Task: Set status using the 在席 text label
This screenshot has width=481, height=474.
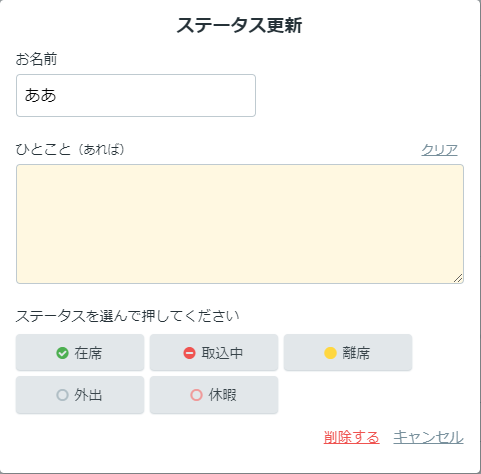Action: (88, 353)
